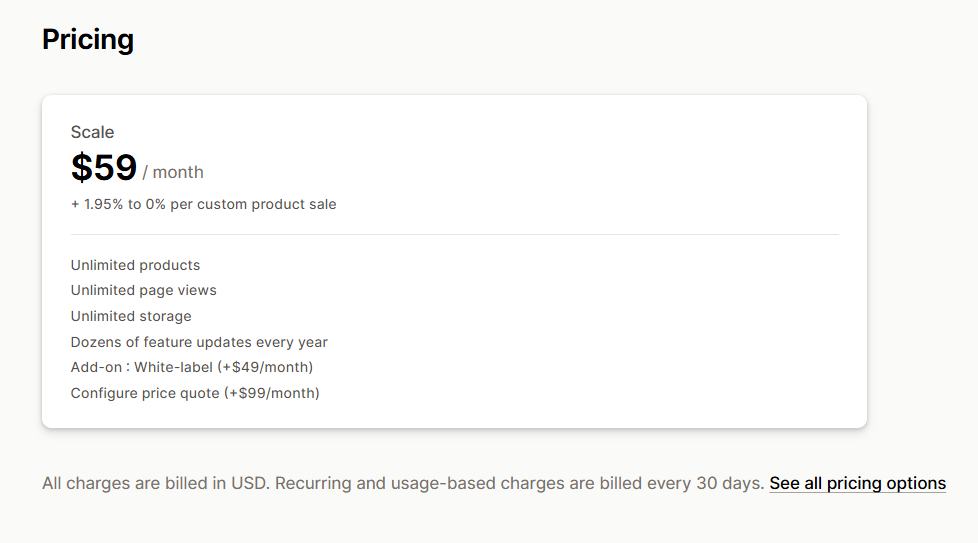Click the word "White-label" in add-ons
Screen dimensions: 978x543
click(173, 367)
